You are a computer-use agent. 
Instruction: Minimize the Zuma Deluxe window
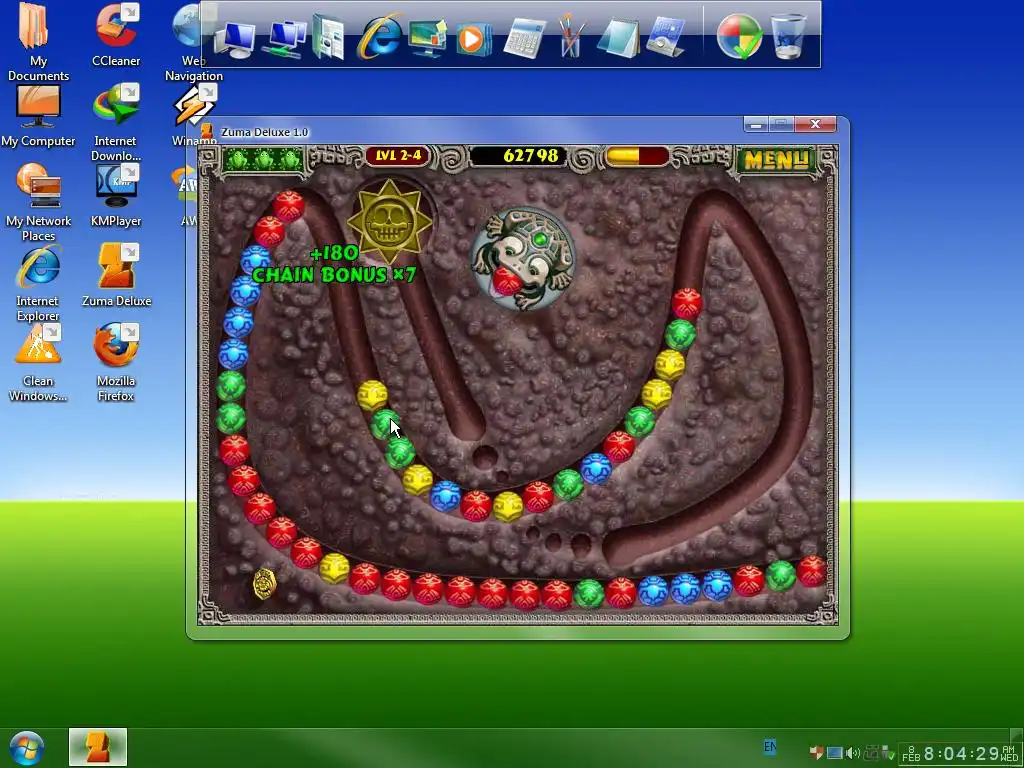tap(756, 124)
